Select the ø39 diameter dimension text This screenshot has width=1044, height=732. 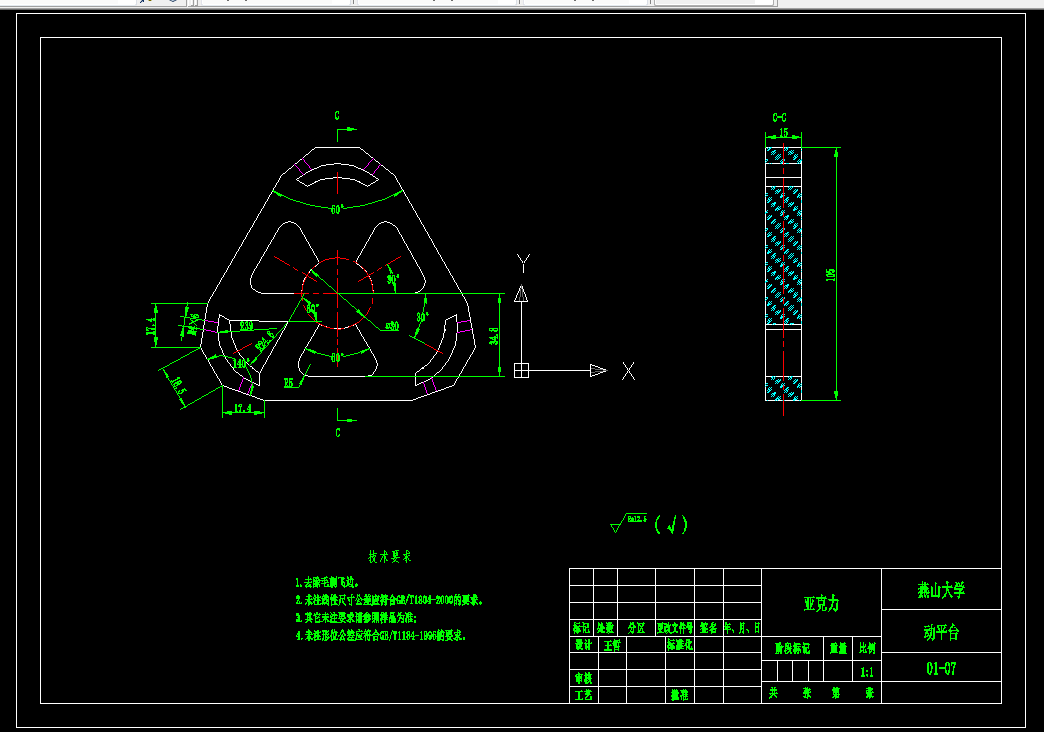(246, 326)
